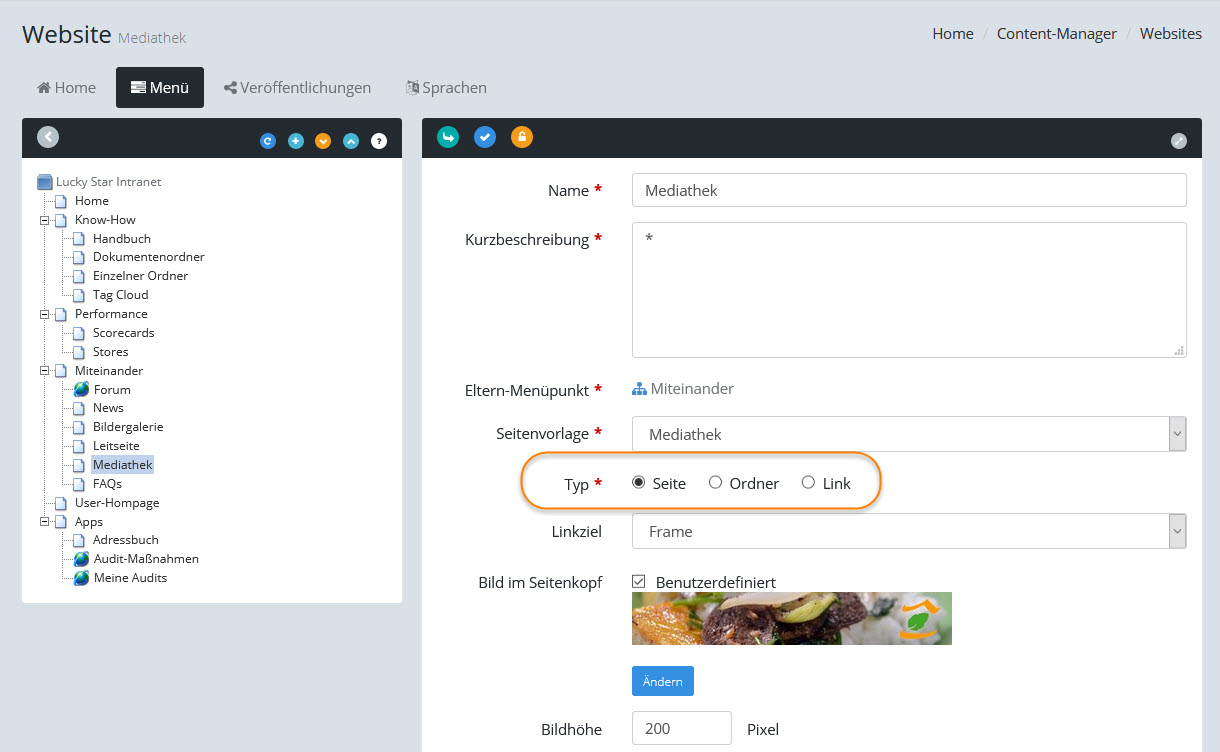Open help via the question mark icon

(379, 141)
